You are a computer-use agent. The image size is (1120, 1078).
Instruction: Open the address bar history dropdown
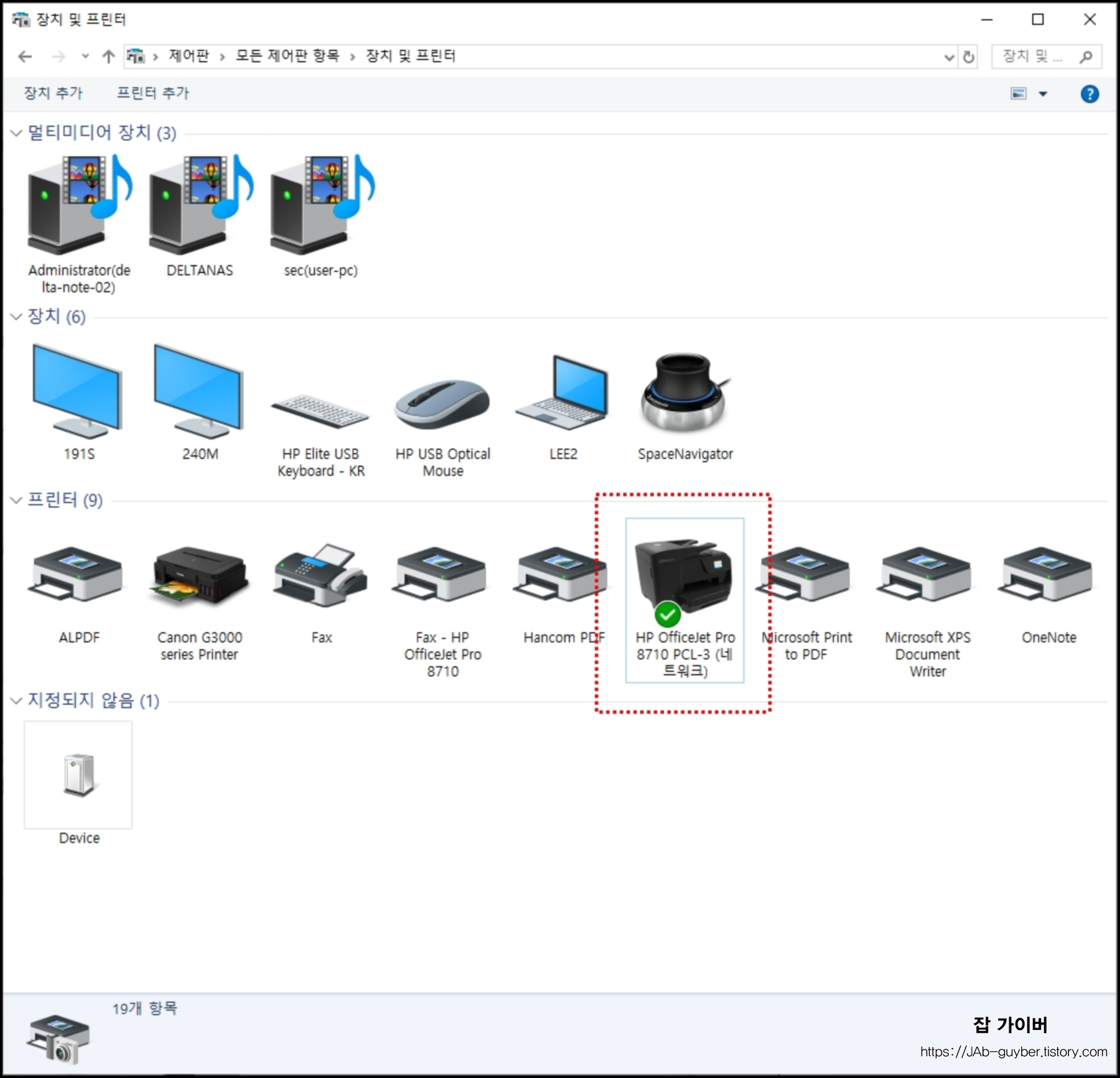[949, 57]
